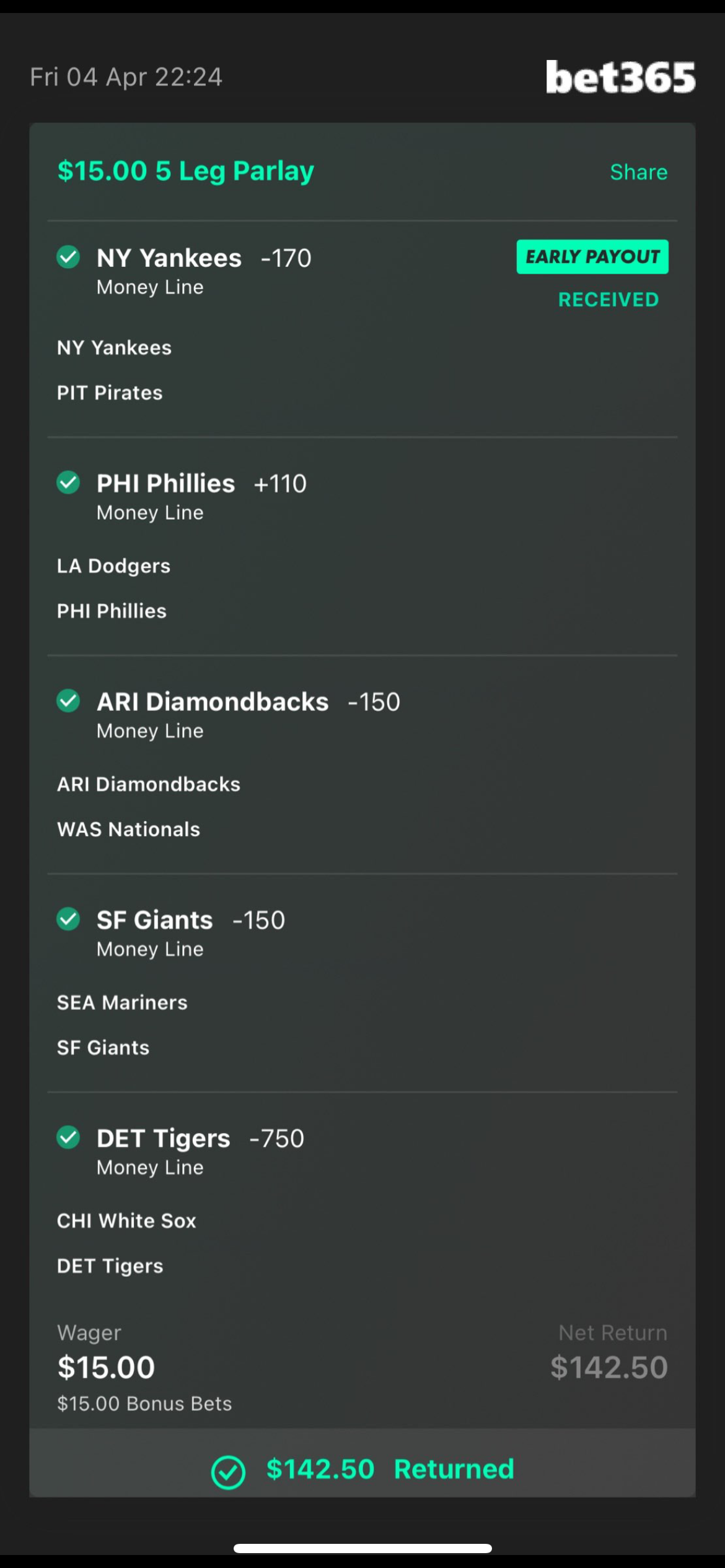
Task: Tap the home indicator bar
Action: point(362,1548)
